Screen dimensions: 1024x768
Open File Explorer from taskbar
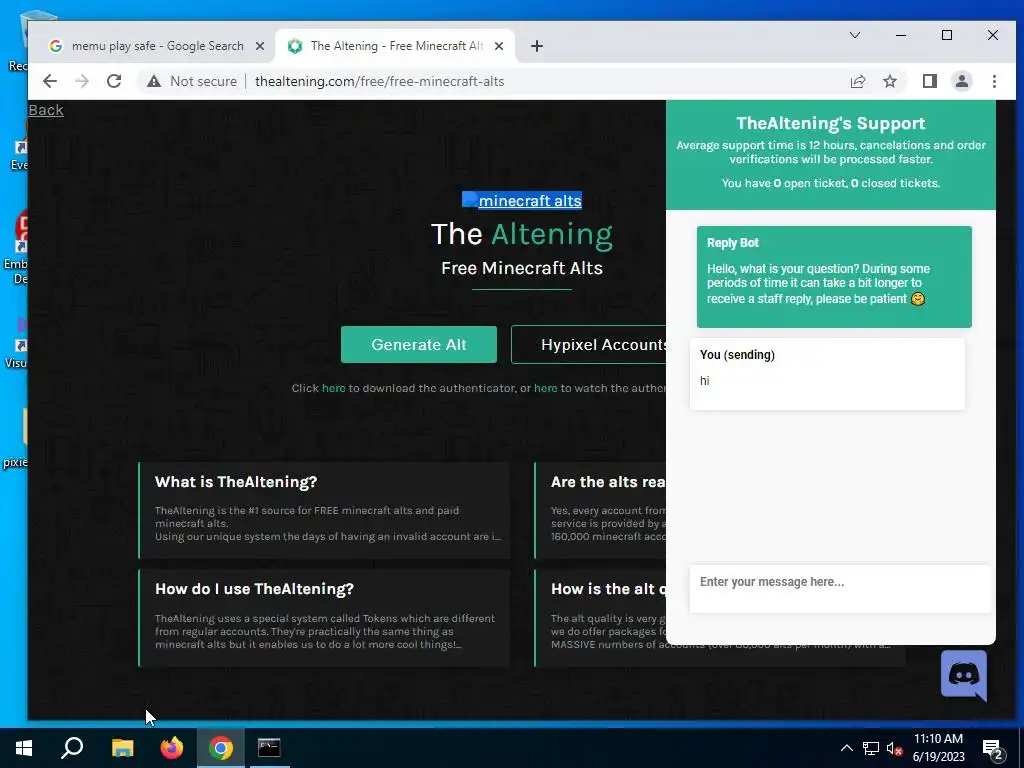(122, 748)
